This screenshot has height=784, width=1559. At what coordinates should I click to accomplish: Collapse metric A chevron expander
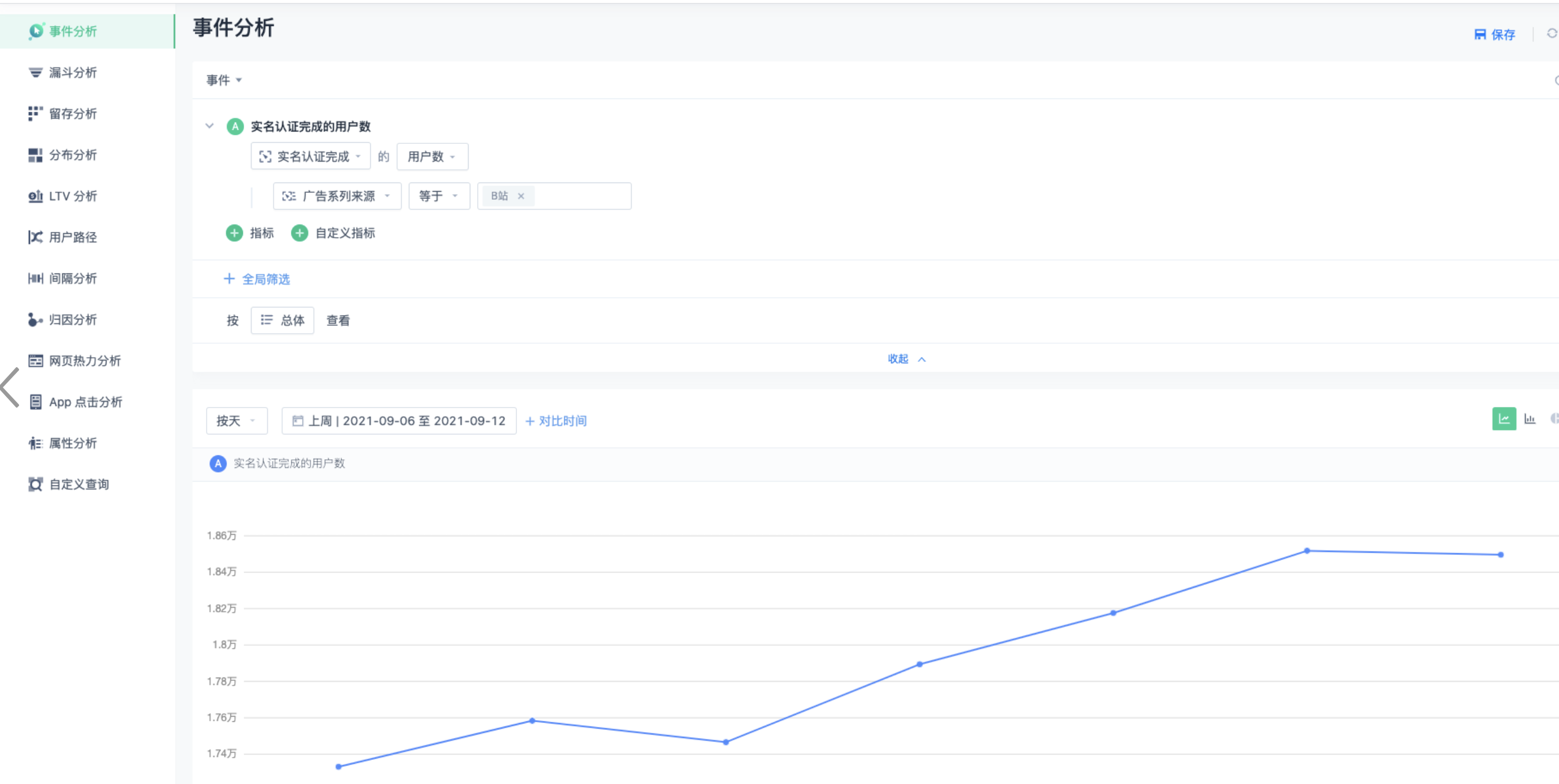pos(210,126)
